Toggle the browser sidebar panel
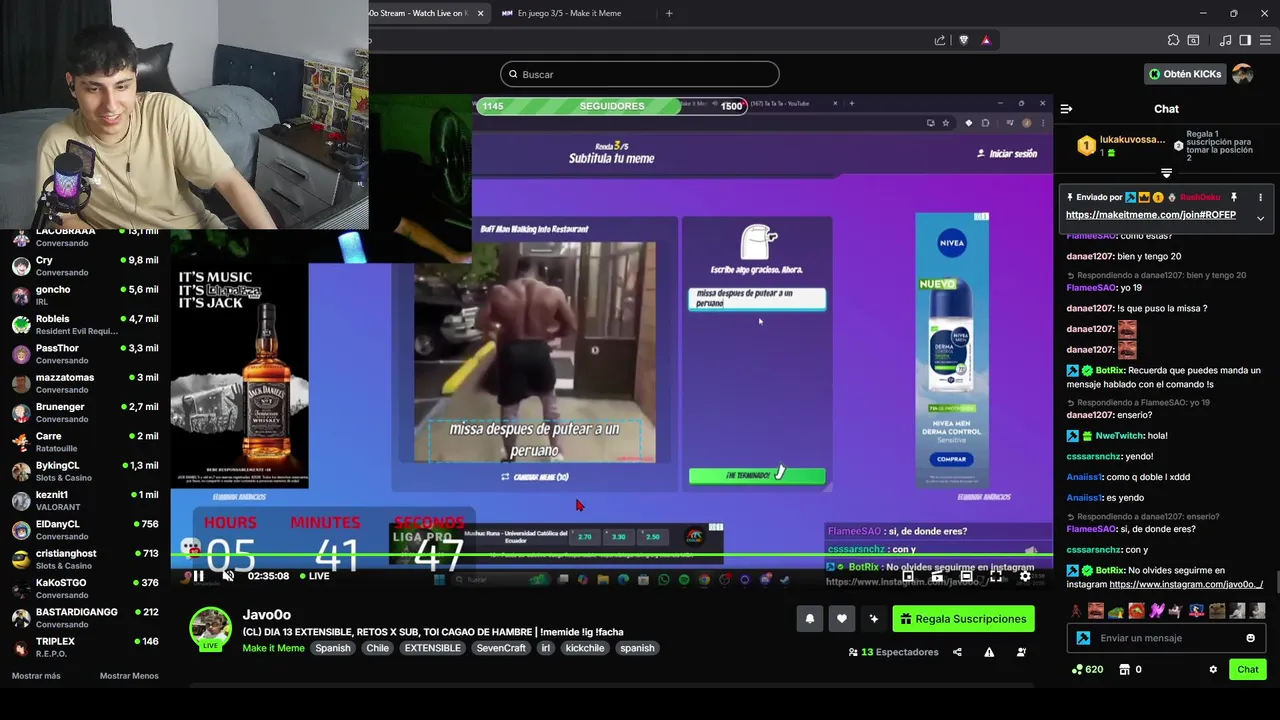 1245,40
